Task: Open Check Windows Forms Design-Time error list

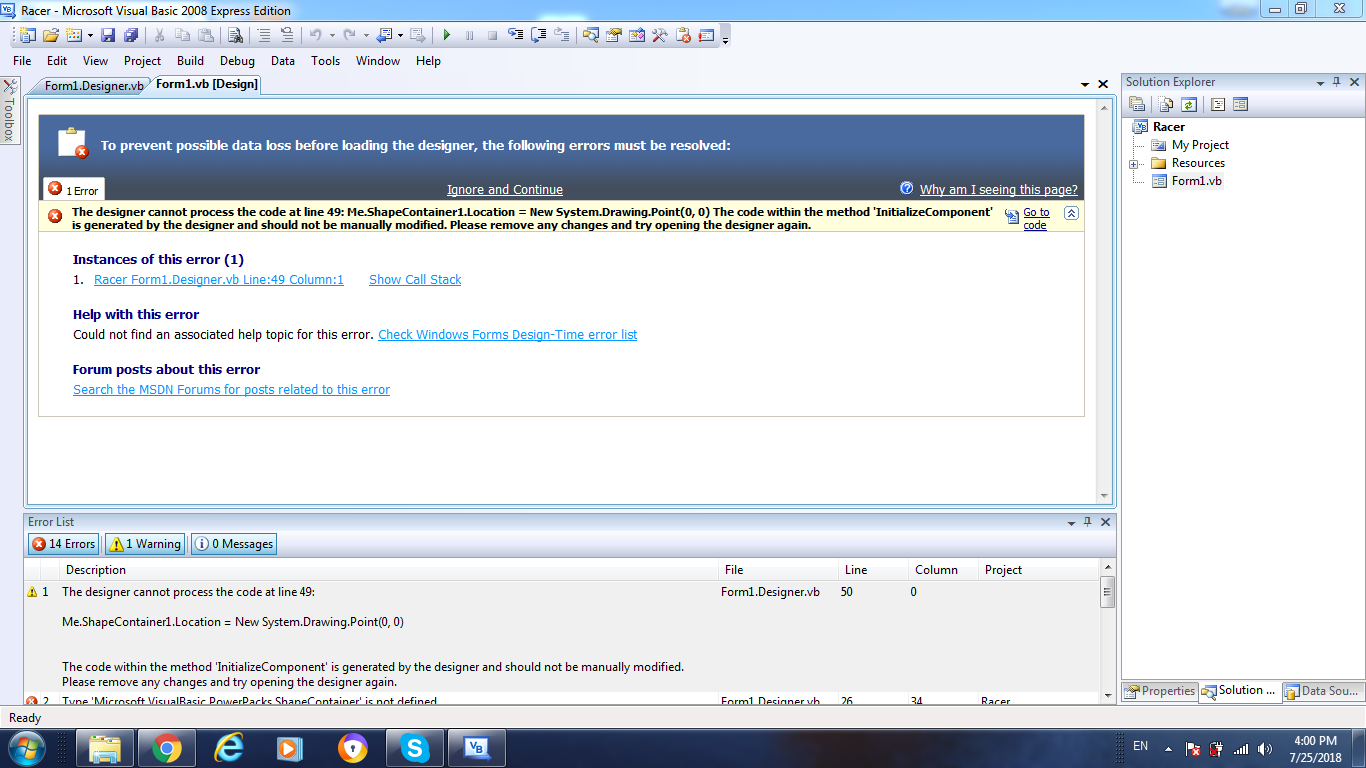Action: pyautogui.click(x=507, y=335)
